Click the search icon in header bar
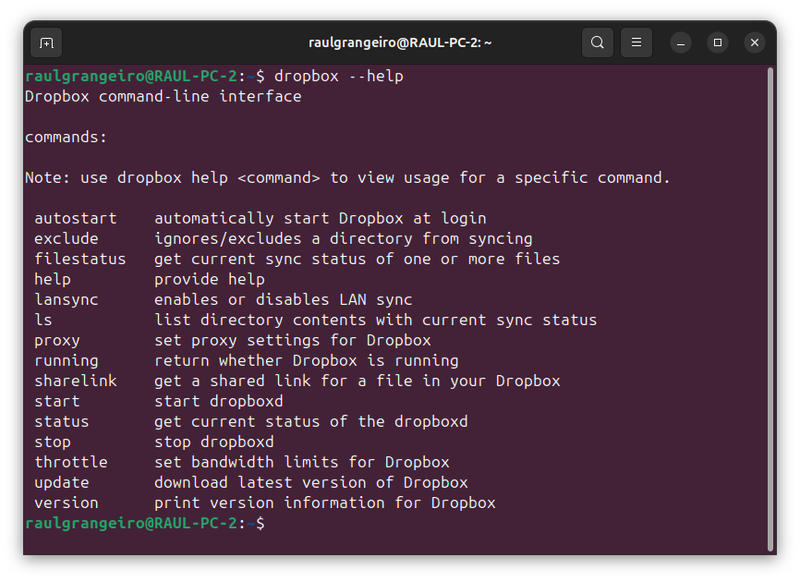This screenshot has height=581, width=800. [597, 42]
